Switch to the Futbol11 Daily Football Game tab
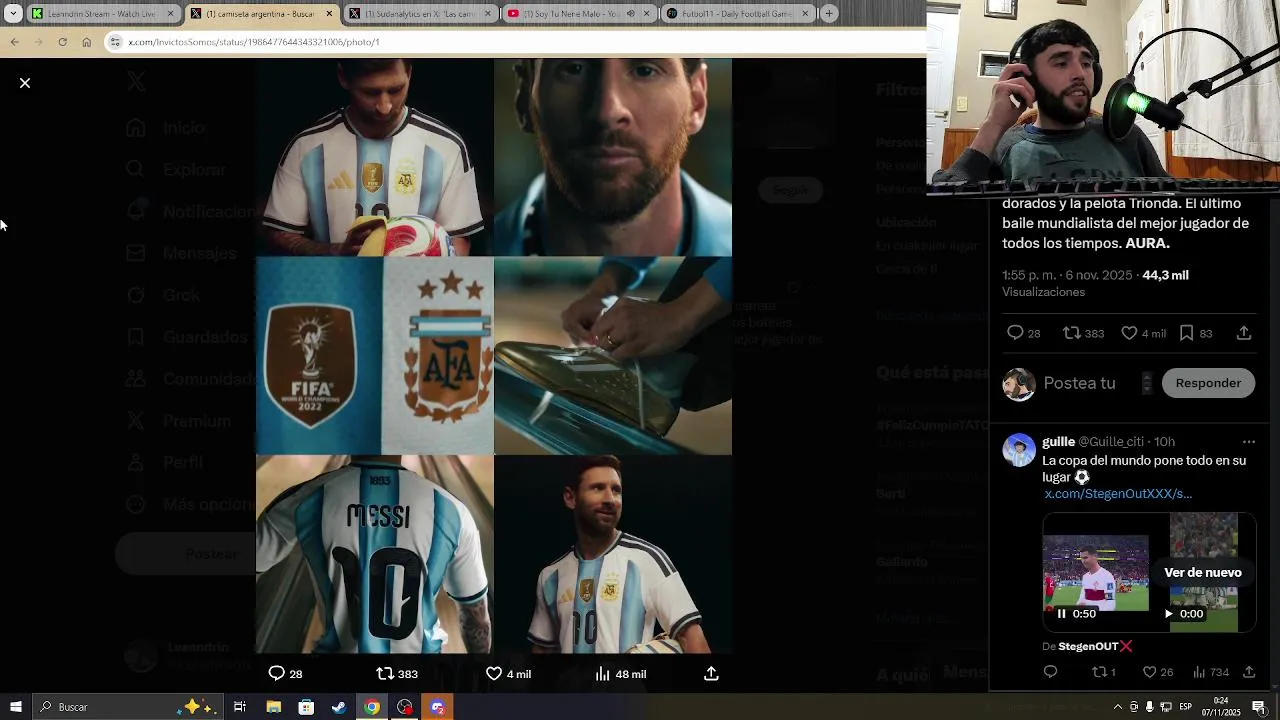1280x720 pixels. coord(737,14)
